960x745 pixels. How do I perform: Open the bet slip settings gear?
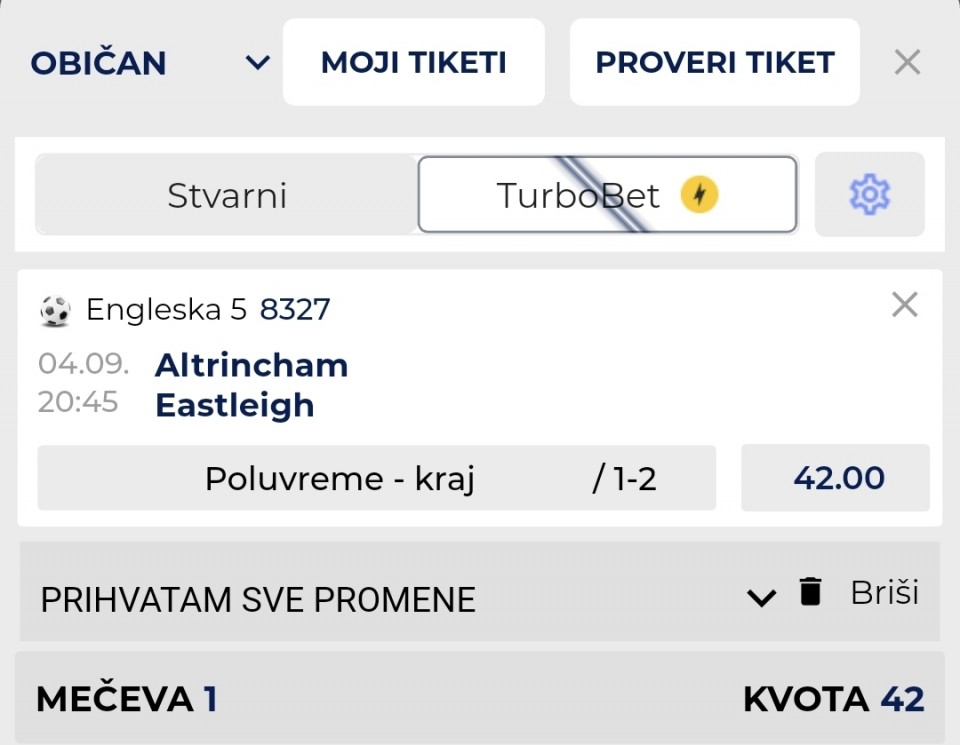click(x=869, y=195)
